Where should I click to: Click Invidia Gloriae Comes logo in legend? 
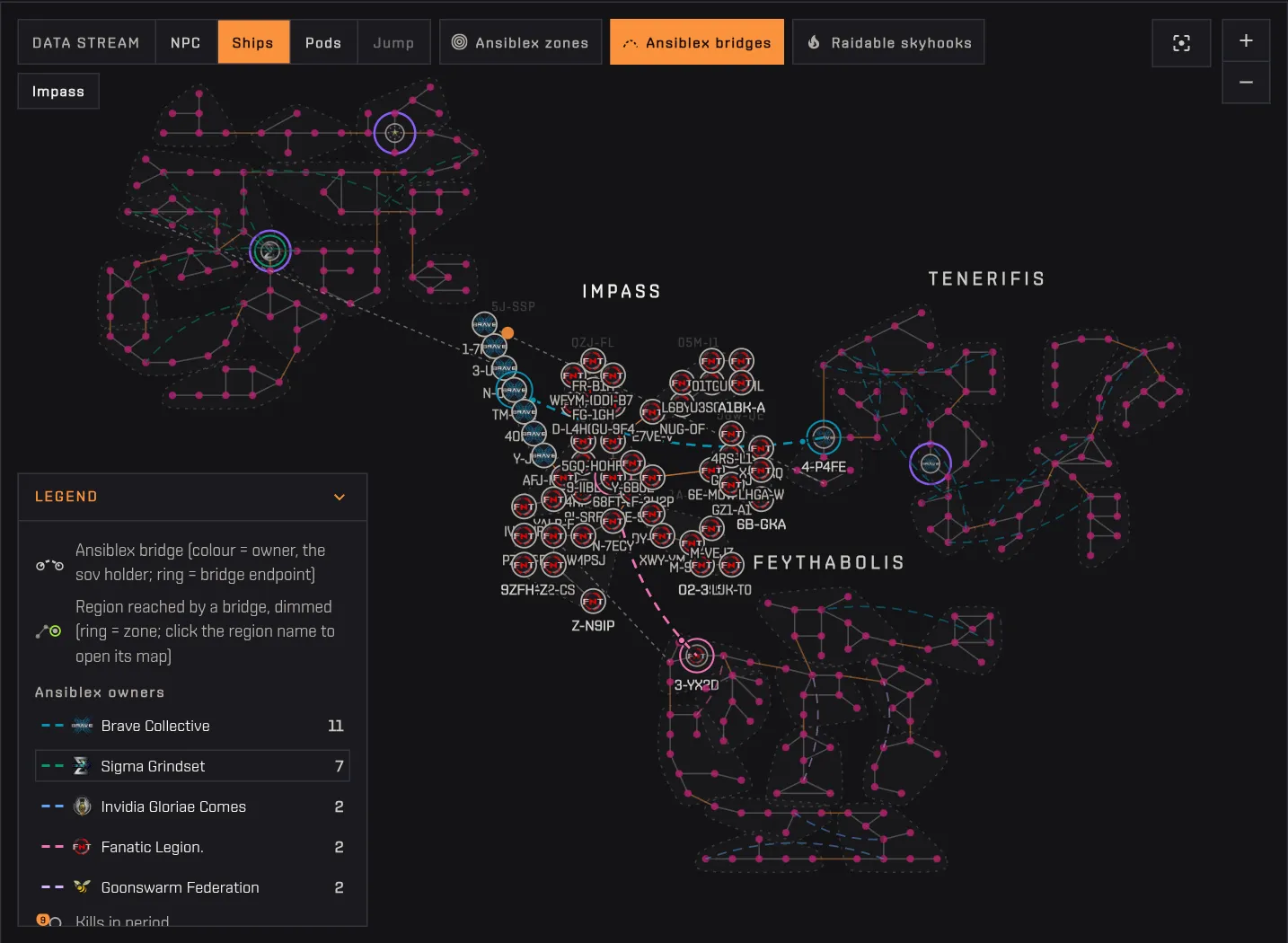(x=82, y=806)
